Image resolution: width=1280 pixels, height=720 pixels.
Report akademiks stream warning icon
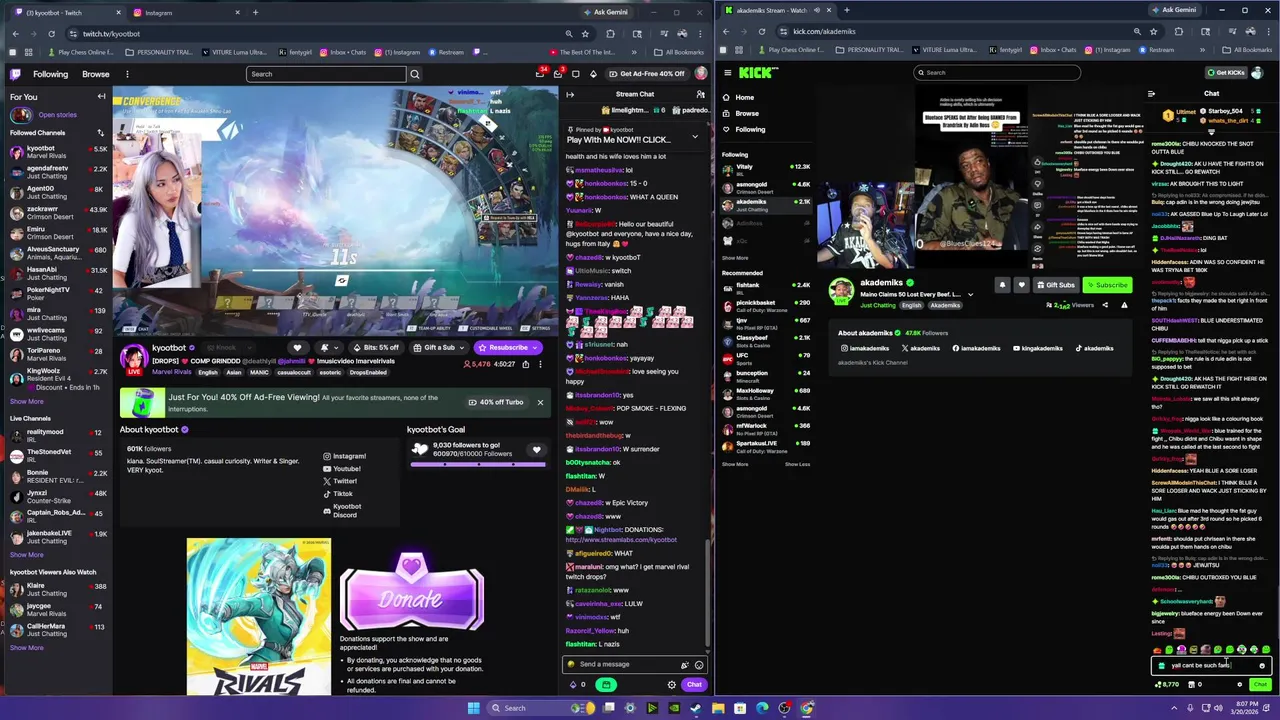pyautogui.click(x=1124, y=305)
